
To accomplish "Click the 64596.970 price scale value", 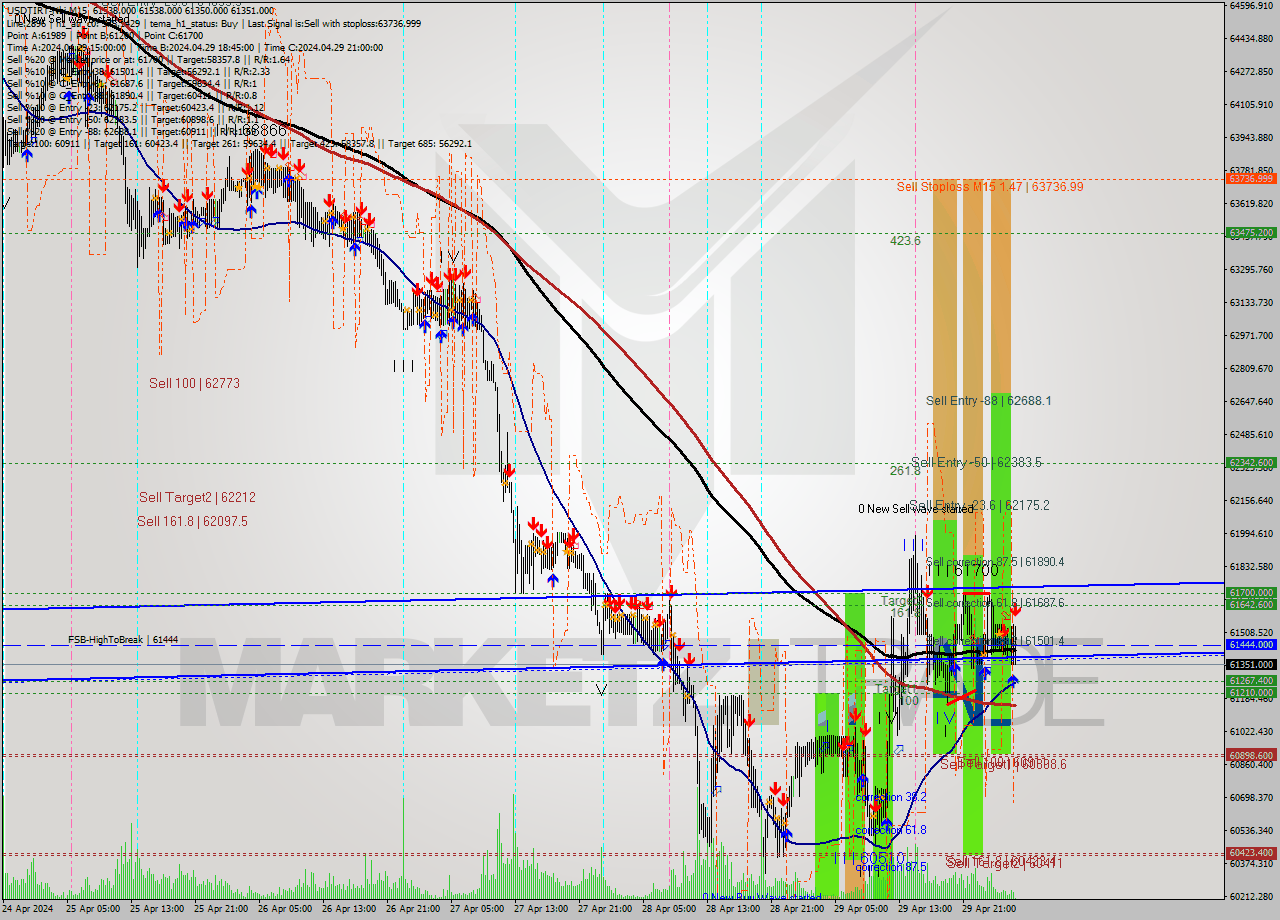I will (x=1250, y=6).
